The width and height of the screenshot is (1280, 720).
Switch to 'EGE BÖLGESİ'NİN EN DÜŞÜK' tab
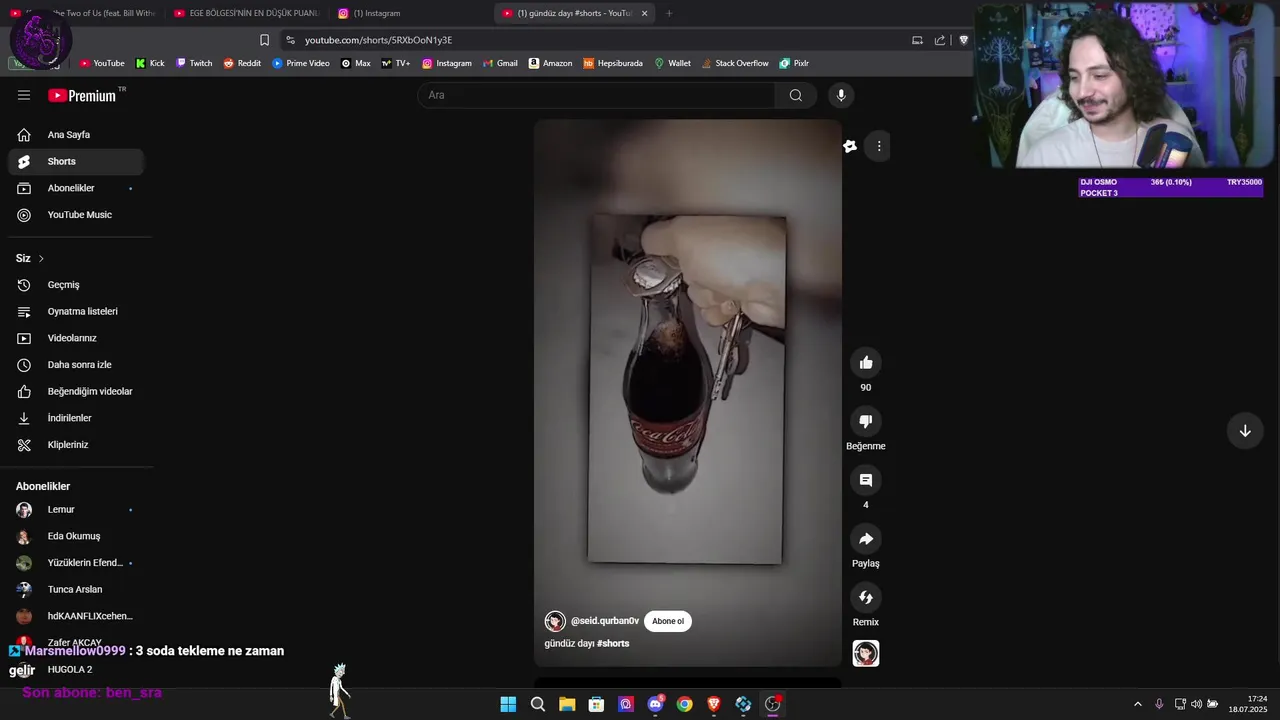[x=247, y=13]
